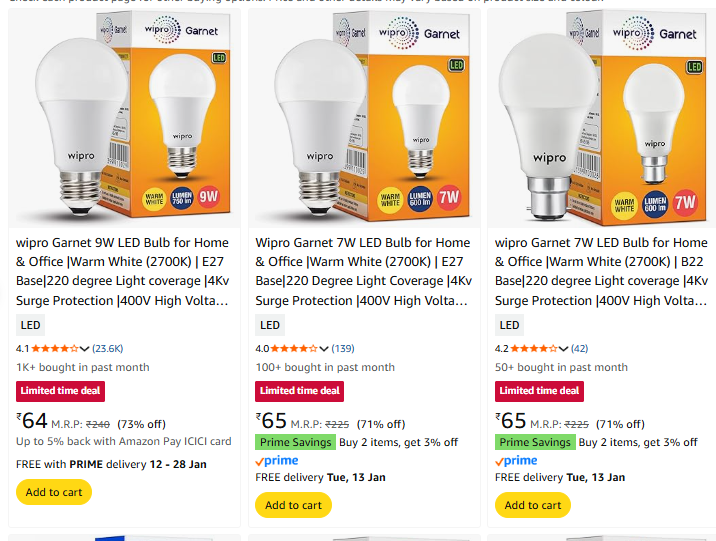Image resolution: width=716 pixels, height=541 pixels.
Task: Open the 7W B22 bulb product image
Action: pyautogui.click(x=602, y=120)
